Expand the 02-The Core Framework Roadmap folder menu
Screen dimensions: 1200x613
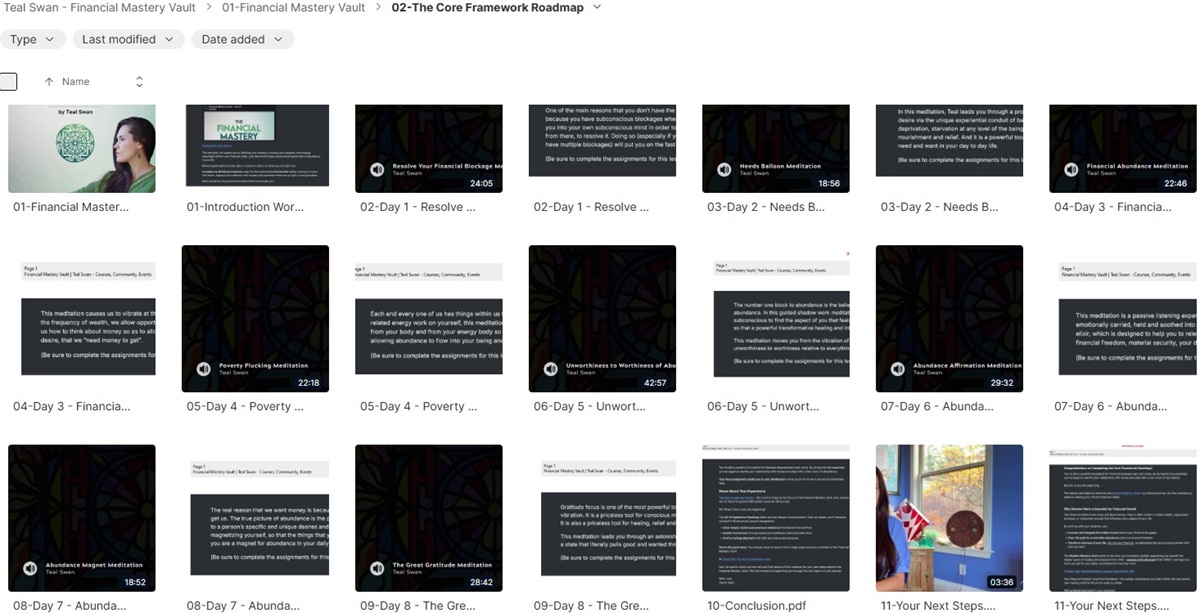tap(598, 8)
